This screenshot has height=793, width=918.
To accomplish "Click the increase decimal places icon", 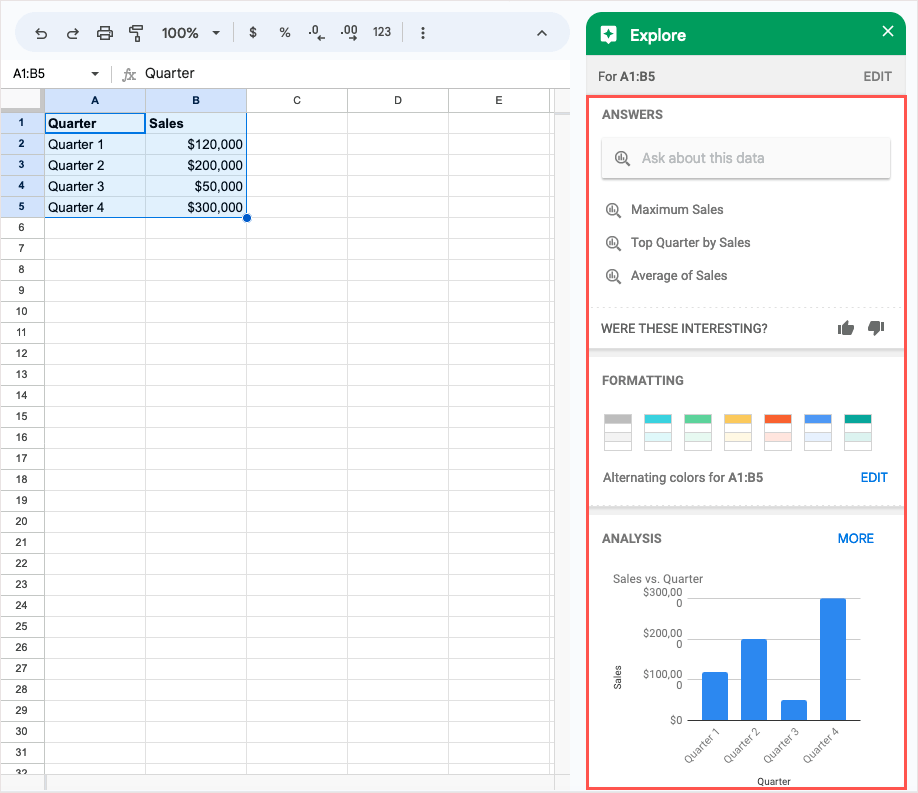I will pos(349,33).
